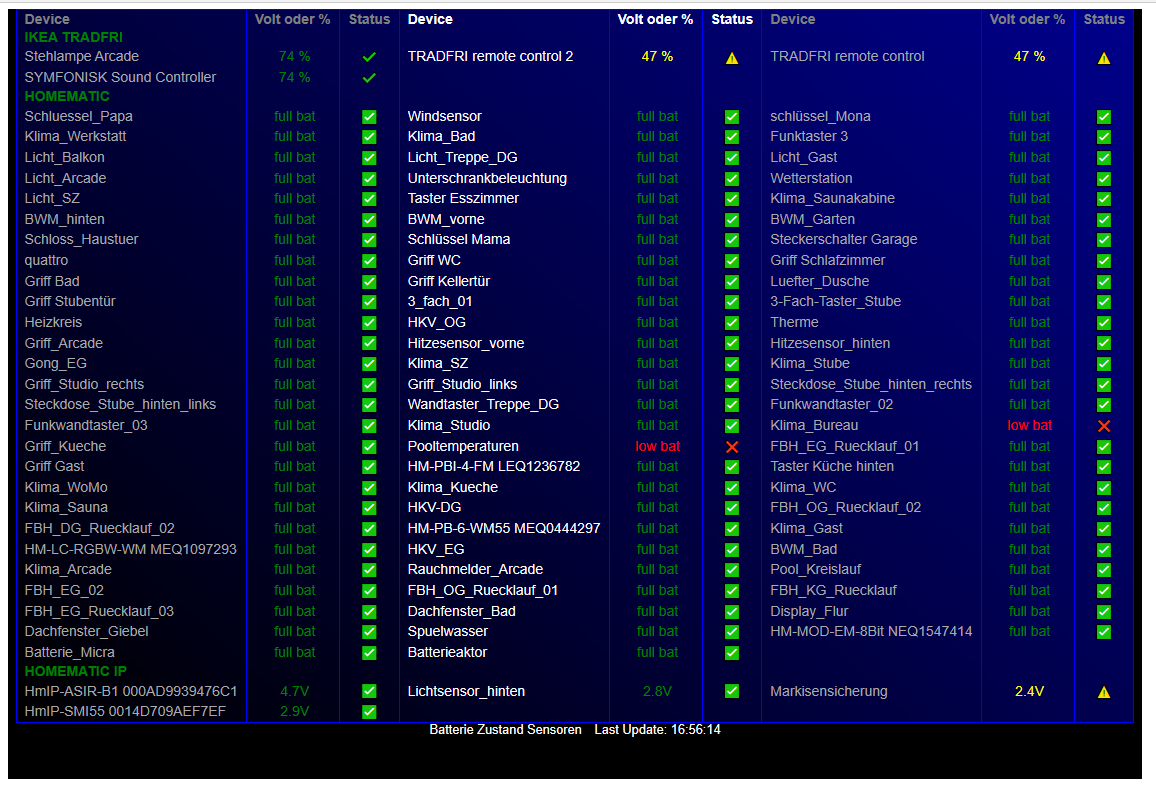Click status check icon for Wetterstation
1156x799 pixels.
click(1104, 178)
